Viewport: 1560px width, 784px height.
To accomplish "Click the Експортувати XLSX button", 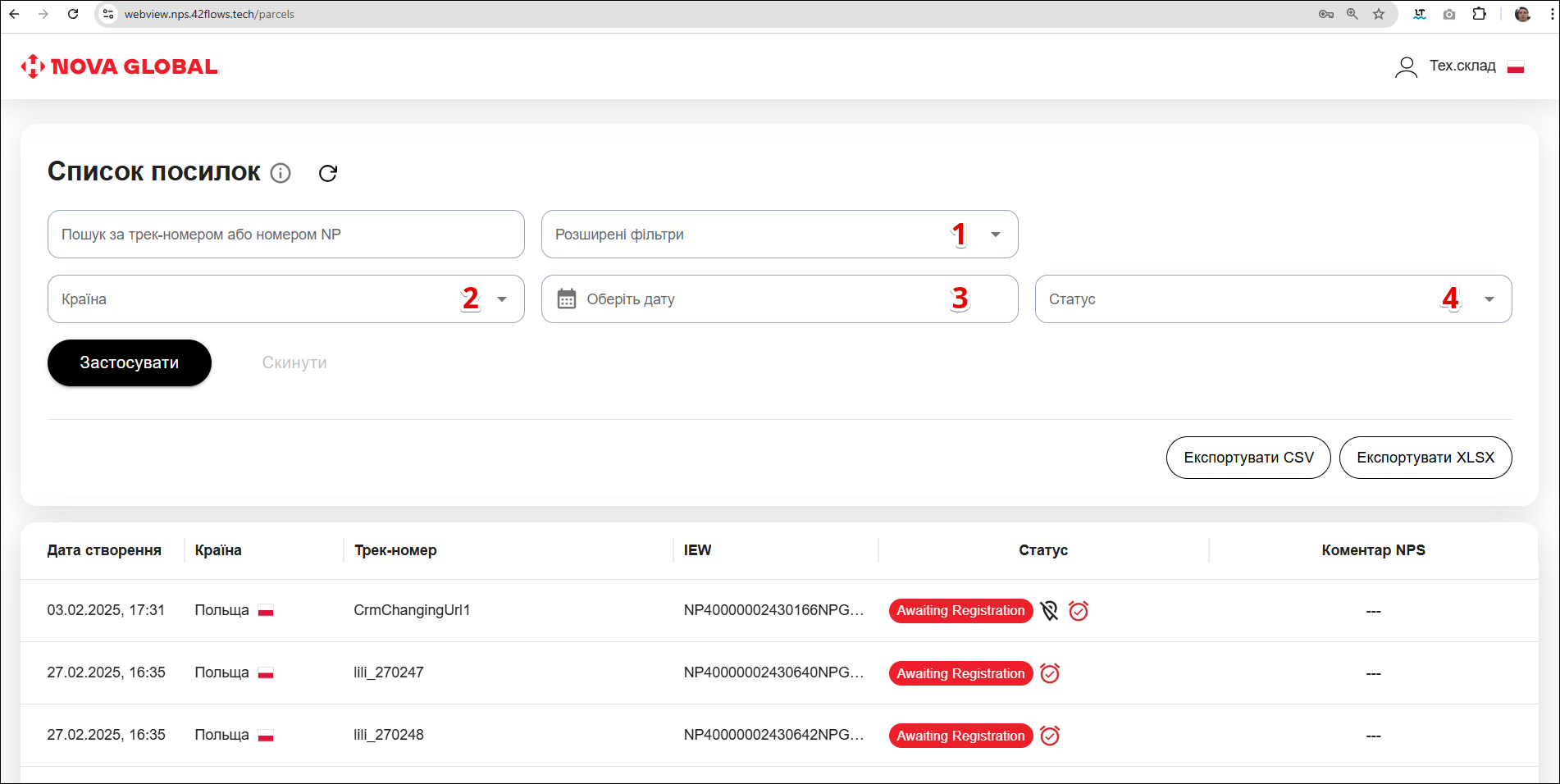I will [1425, 458].
